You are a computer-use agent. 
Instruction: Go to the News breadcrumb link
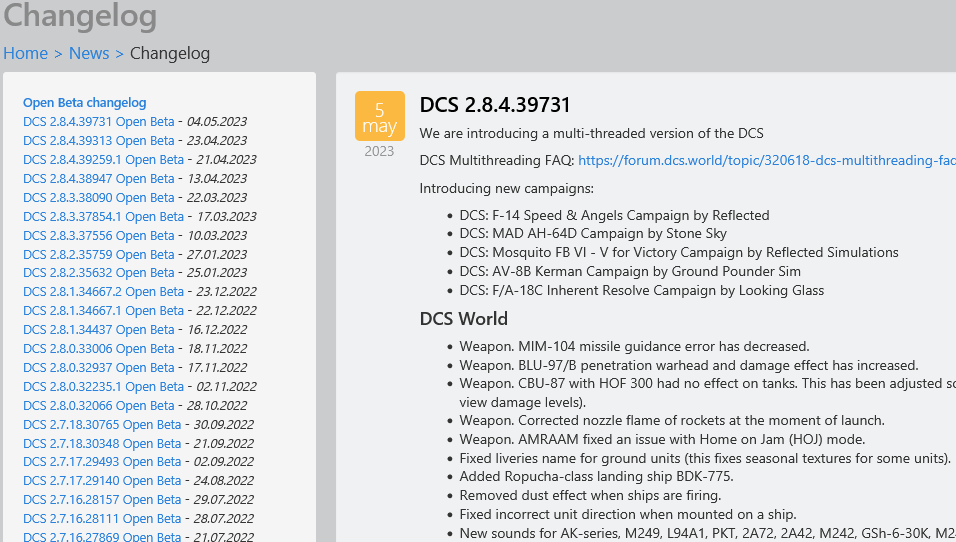click(x=89, y=54)
